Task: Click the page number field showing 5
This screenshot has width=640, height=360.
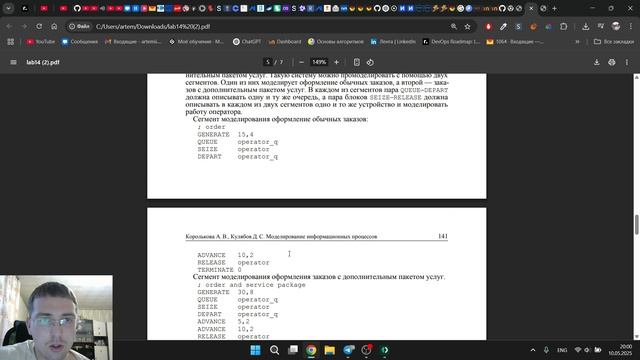Action: [268, 62]
